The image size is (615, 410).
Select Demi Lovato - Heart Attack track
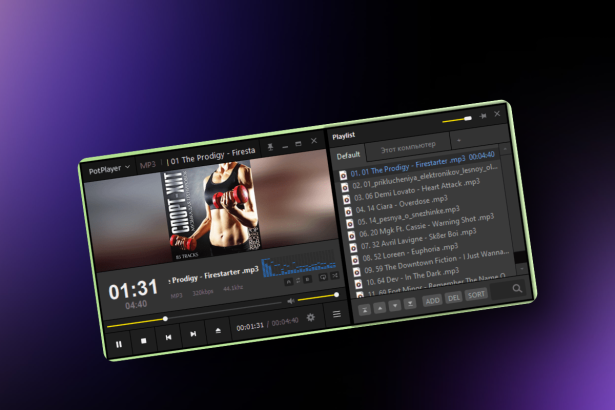(x=417, y=190)
